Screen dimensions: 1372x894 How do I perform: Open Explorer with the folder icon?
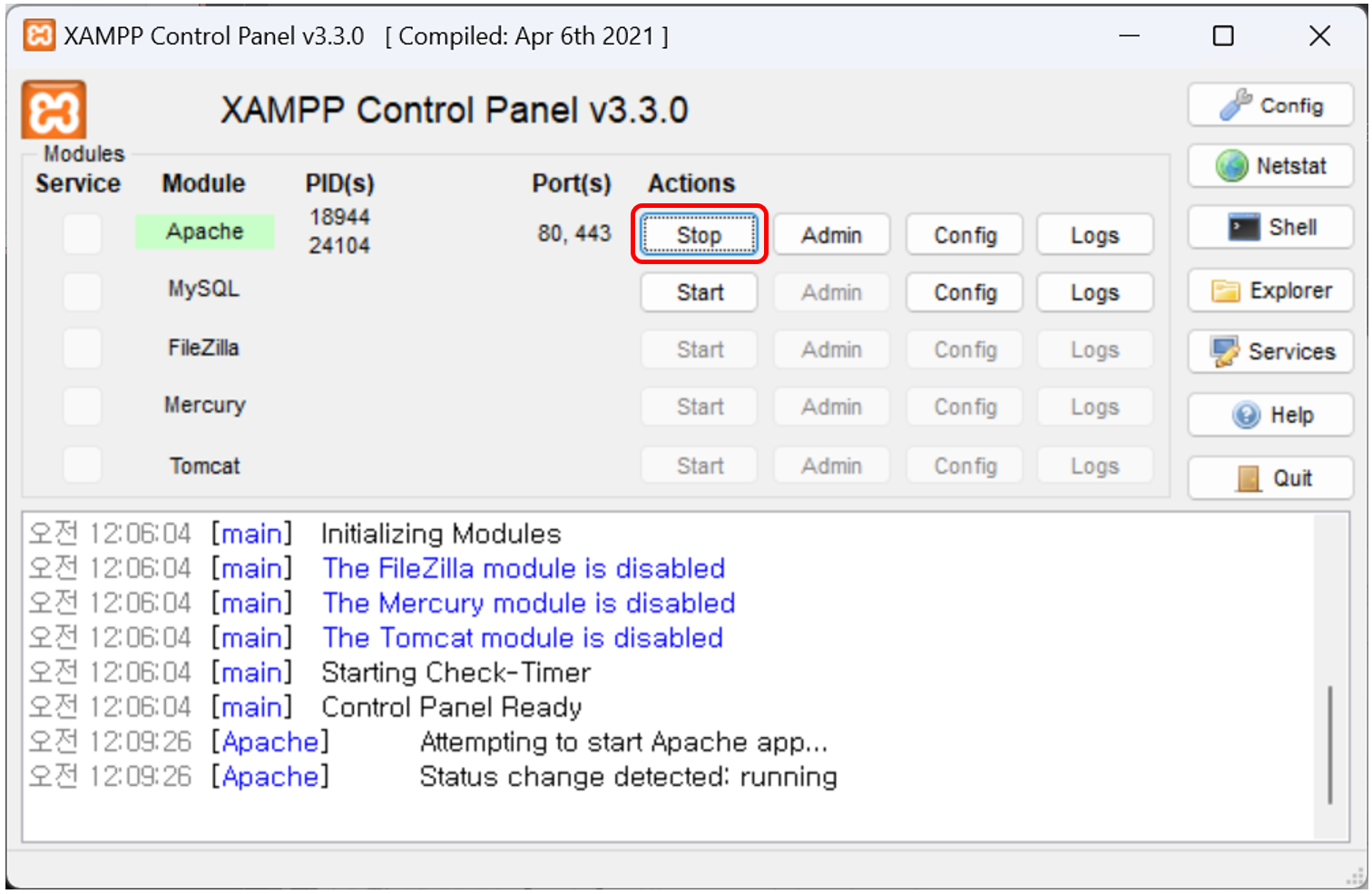1270,290
